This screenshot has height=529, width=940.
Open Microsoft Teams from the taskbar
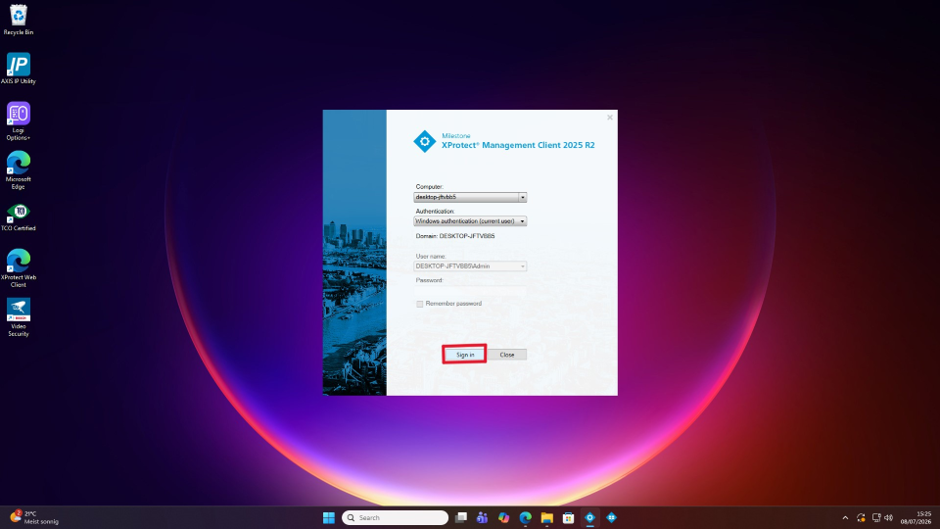click(x=482, y=518)
